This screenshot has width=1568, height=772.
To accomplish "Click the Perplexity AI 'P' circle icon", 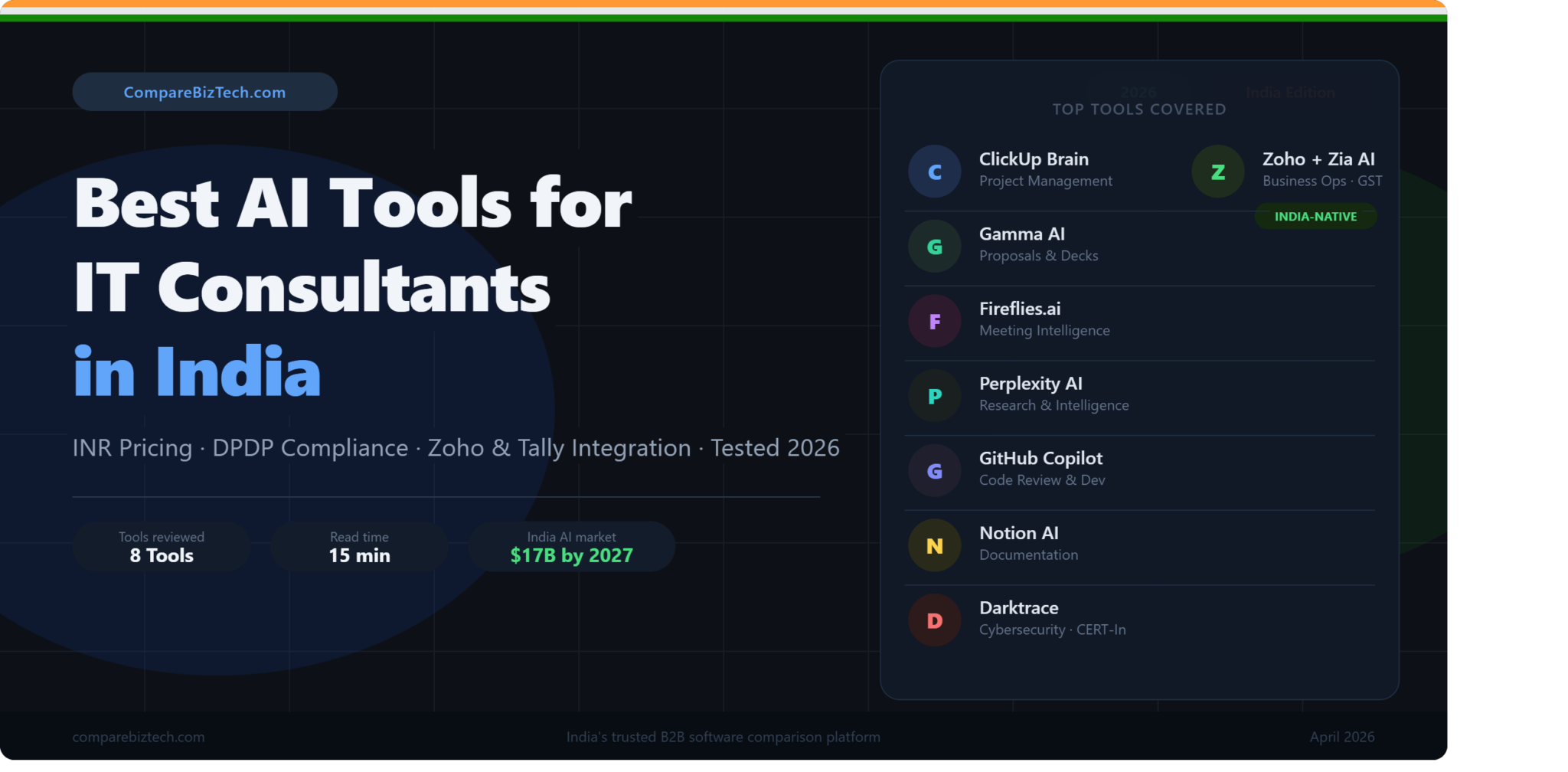I will click(934, 396).
